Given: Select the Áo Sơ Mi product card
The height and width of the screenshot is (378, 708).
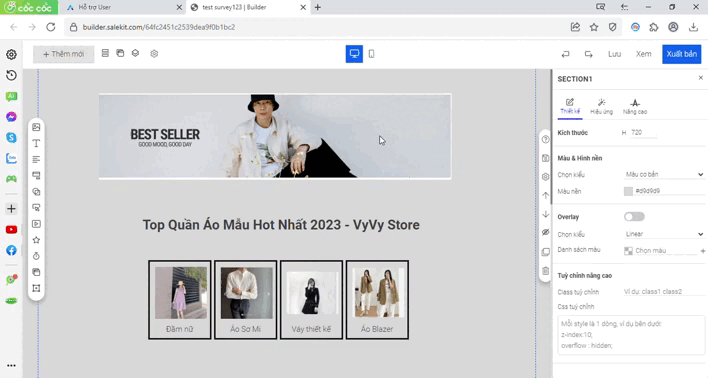Looking at the screenshot, I should pos(246,299).
